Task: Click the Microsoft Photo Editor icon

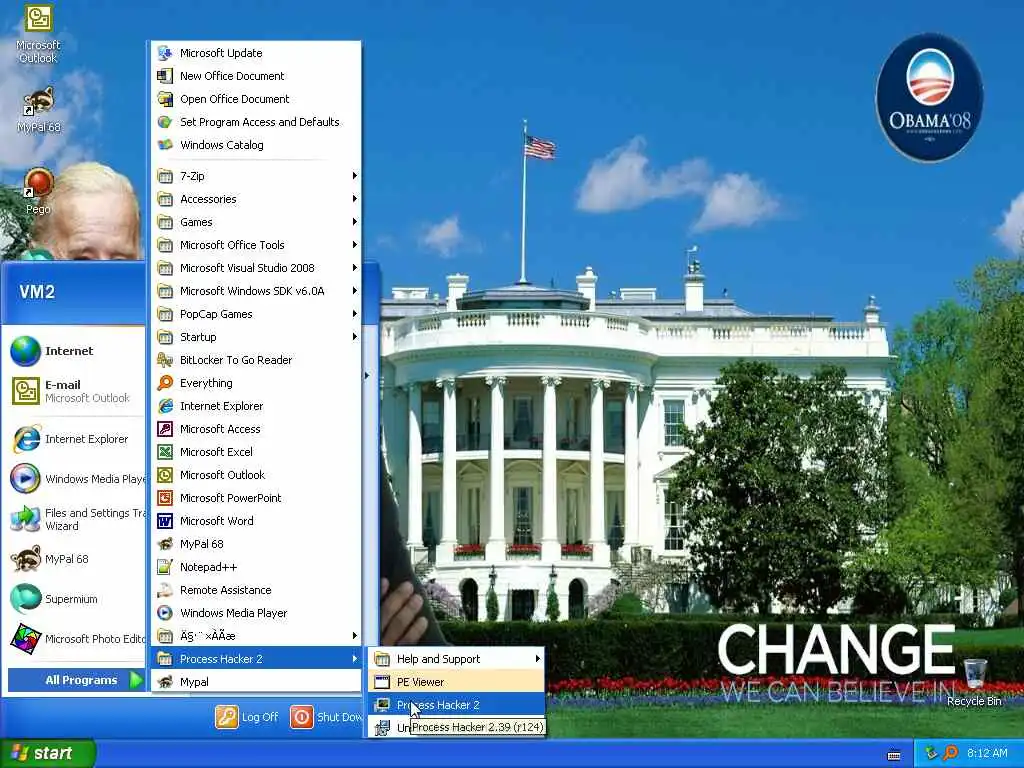Action: (25, 639)
